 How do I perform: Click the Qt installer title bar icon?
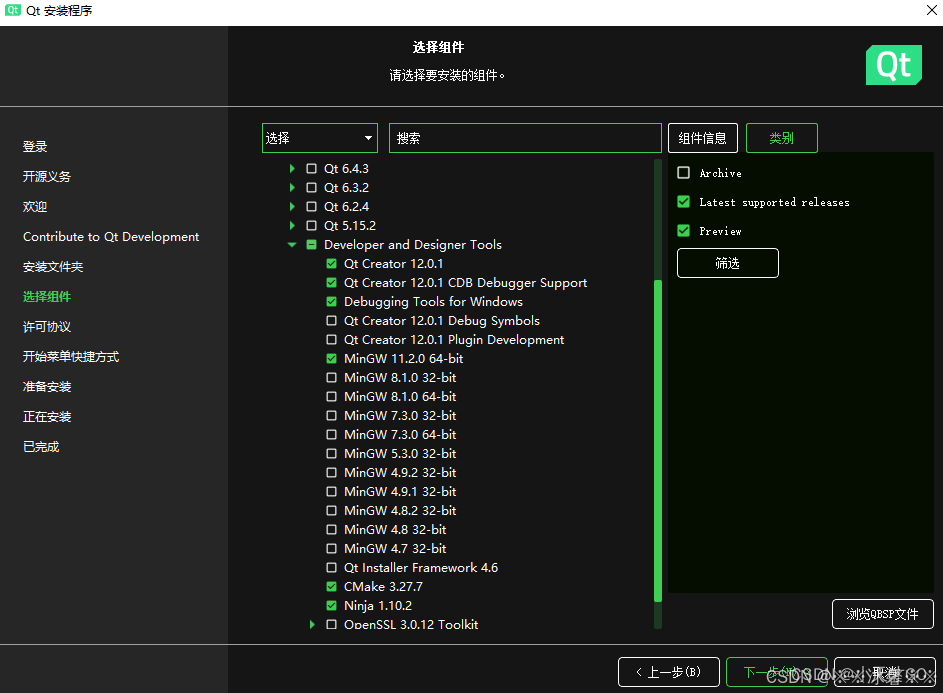pyautogui.click(x=13, y=10)
